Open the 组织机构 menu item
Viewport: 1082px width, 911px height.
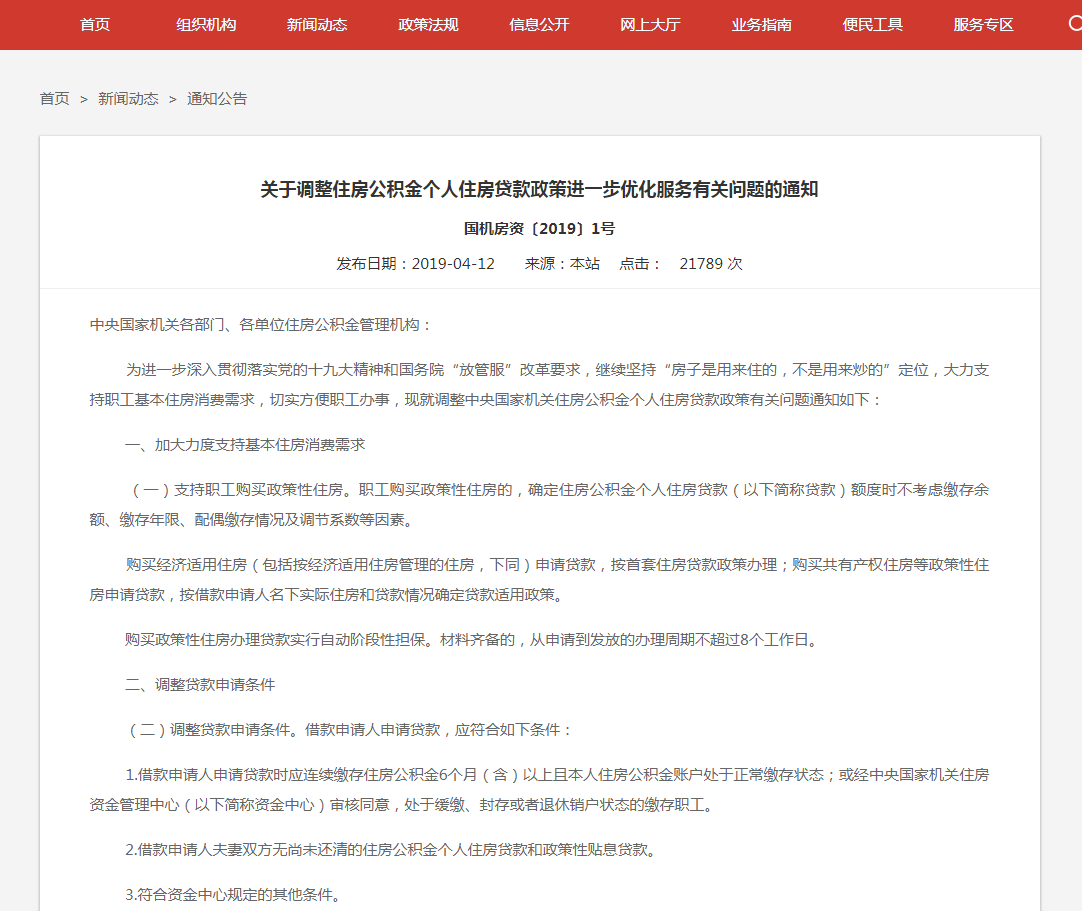[206, 25]
